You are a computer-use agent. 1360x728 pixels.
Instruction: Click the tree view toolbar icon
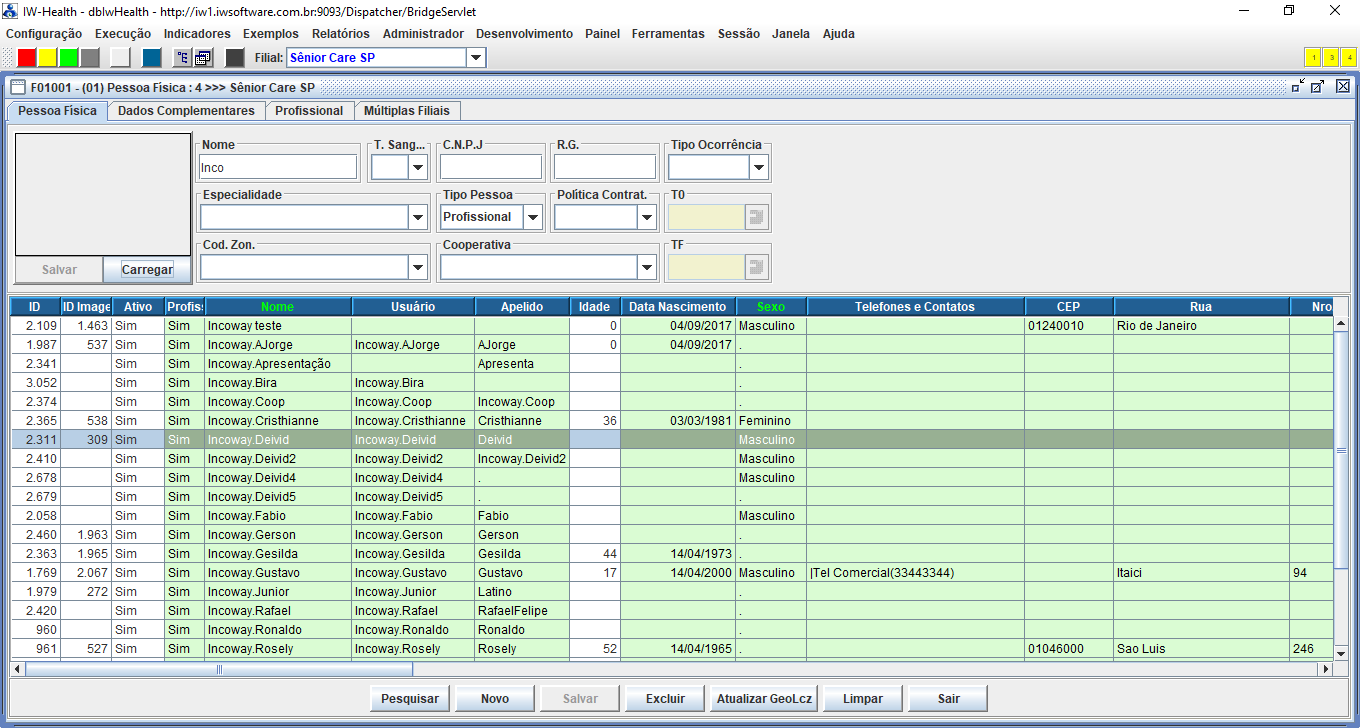click(x=182, y=58)
